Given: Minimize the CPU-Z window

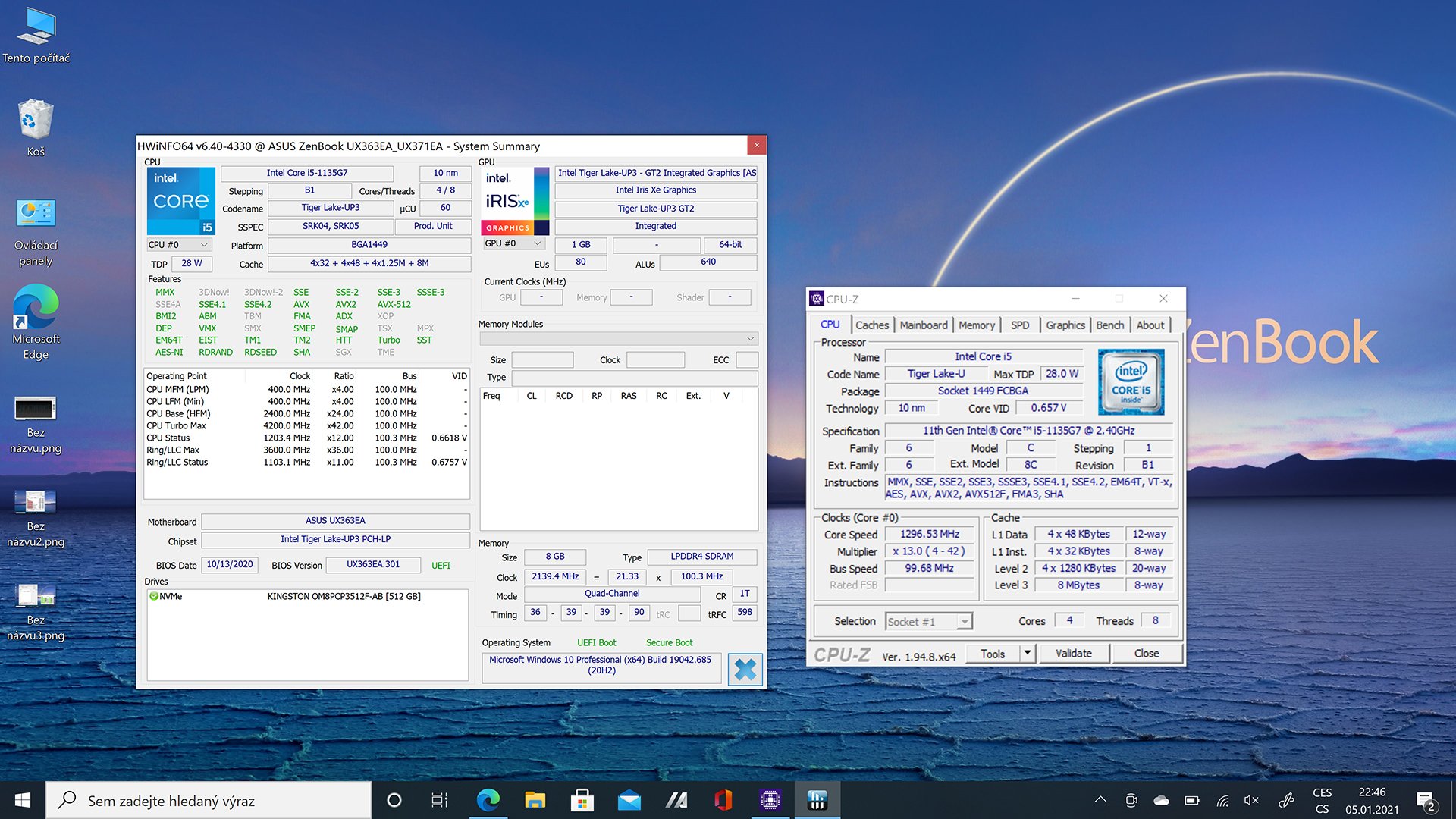Looking at the screenshot, I should [1075, 298].
